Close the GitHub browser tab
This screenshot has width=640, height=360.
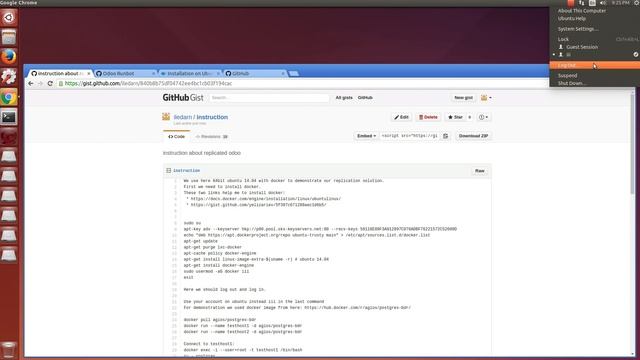[283, 73]
